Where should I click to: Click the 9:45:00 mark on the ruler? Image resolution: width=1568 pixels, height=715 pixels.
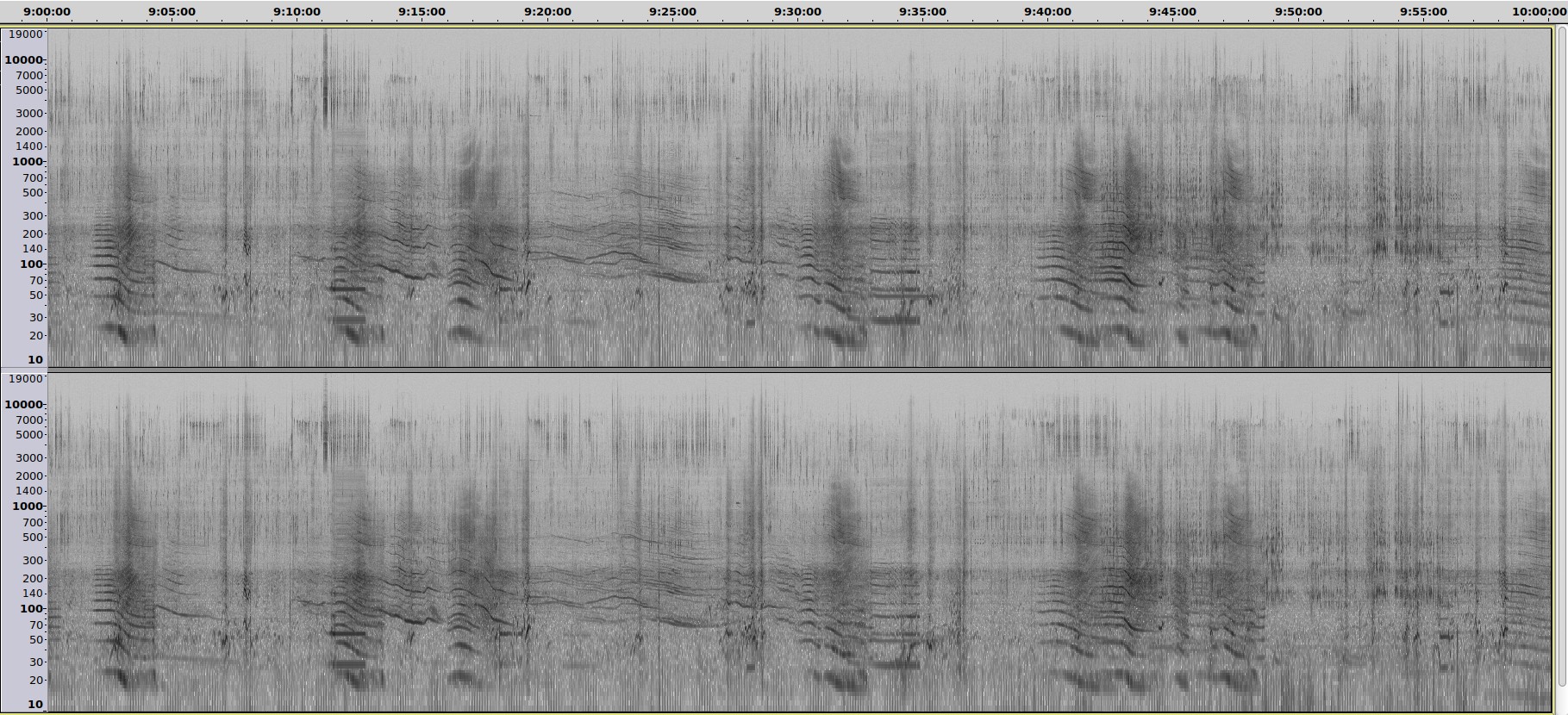point(1172,12)
